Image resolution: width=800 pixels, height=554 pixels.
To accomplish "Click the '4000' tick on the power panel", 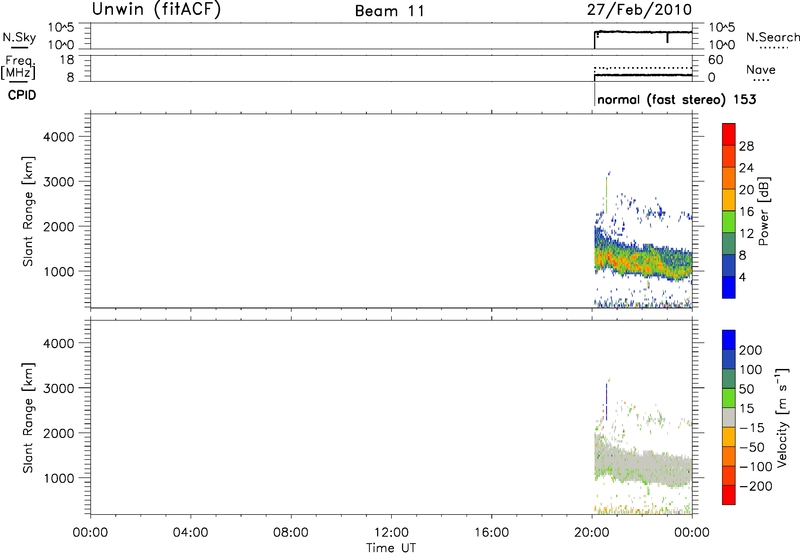I will pyautogui.click(x=59, y=137).
